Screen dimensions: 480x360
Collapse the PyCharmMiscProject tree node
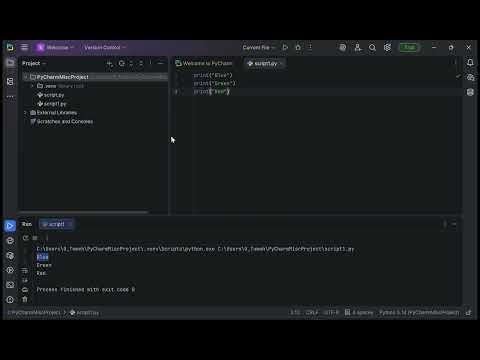point(26,77)
